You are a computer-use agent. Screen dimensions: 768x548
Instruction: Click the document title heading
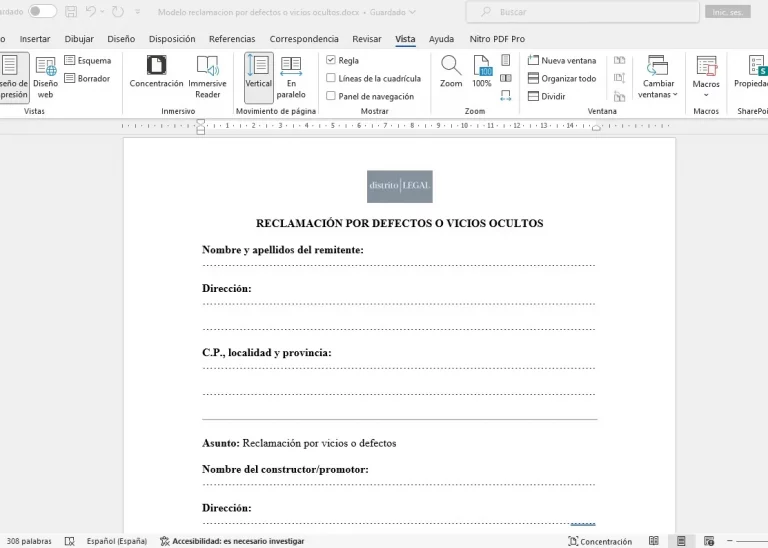click(400, 223)
